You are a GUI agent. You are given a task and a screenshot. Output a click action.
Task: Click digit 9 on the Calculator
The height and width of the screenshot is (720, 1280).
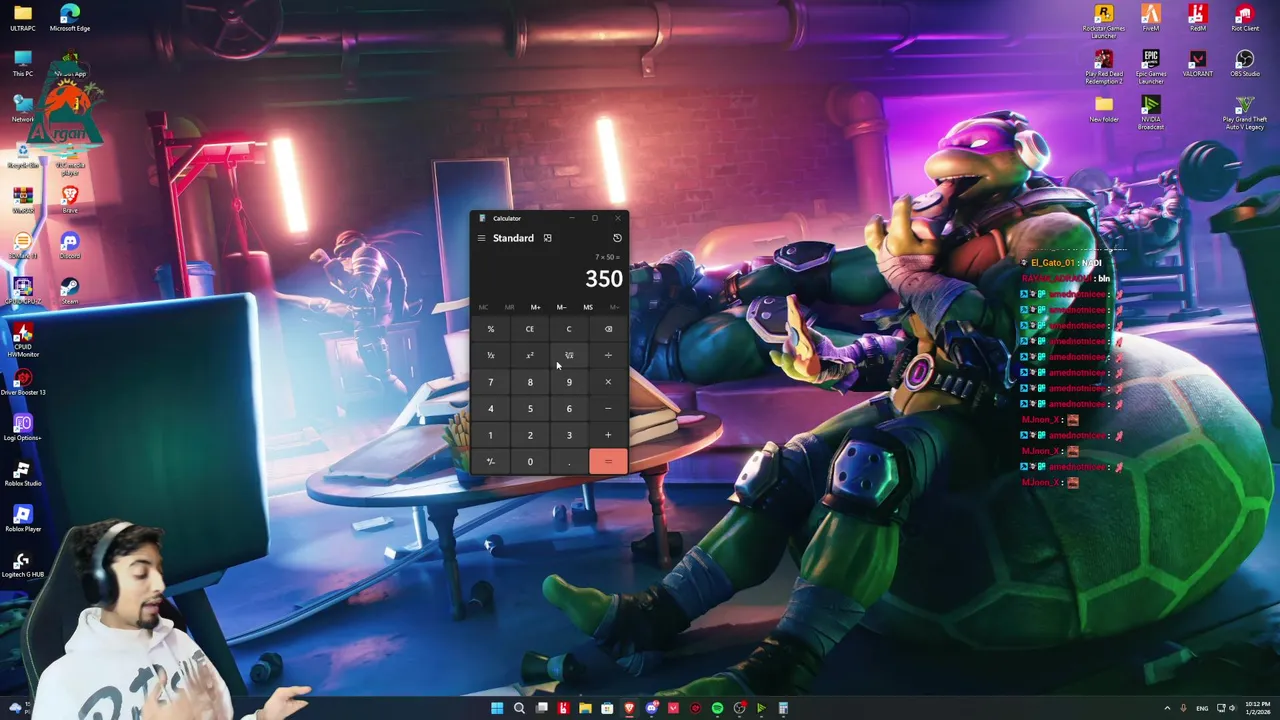pyautogui.click(x=569, y=382)
